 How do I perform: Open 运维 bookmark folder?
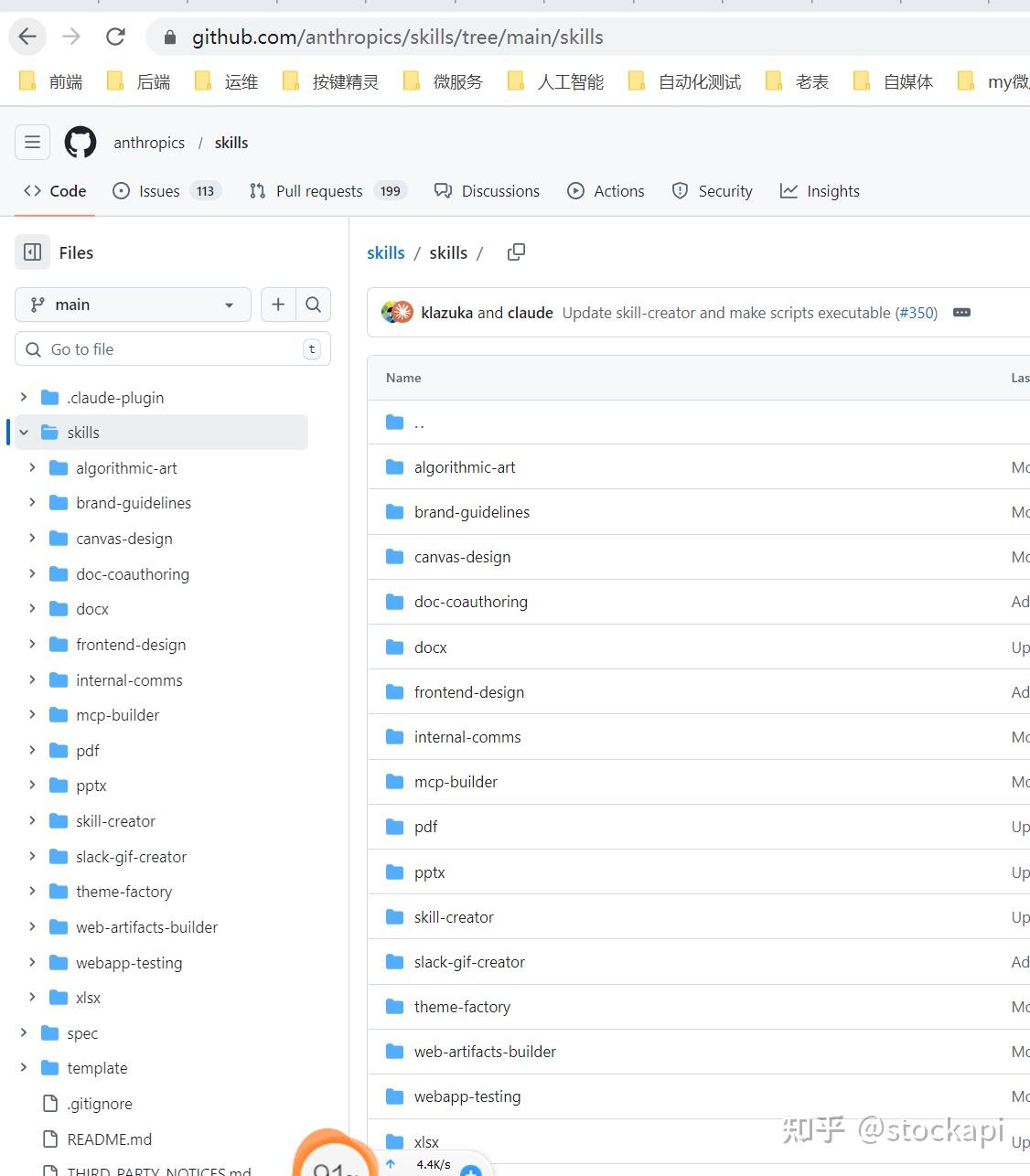click(227, 82)
